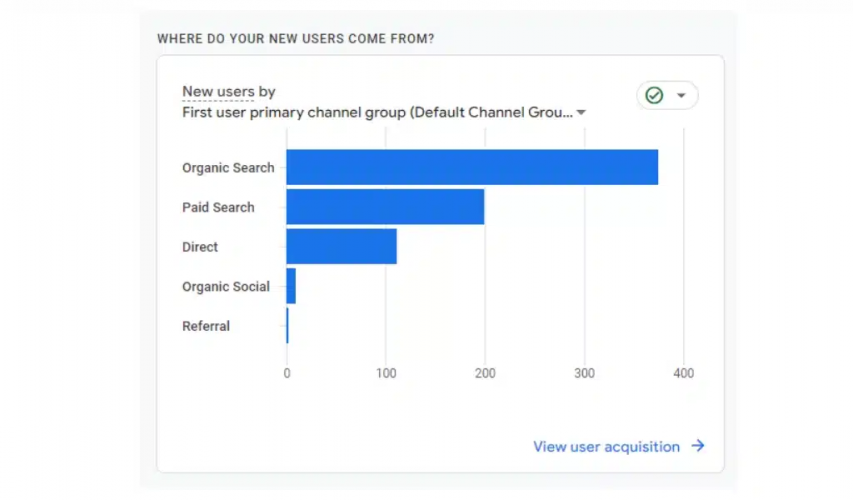Click the green checkmark data quality icon
This screenshot has height=500, width=853.
pos(655,95)
